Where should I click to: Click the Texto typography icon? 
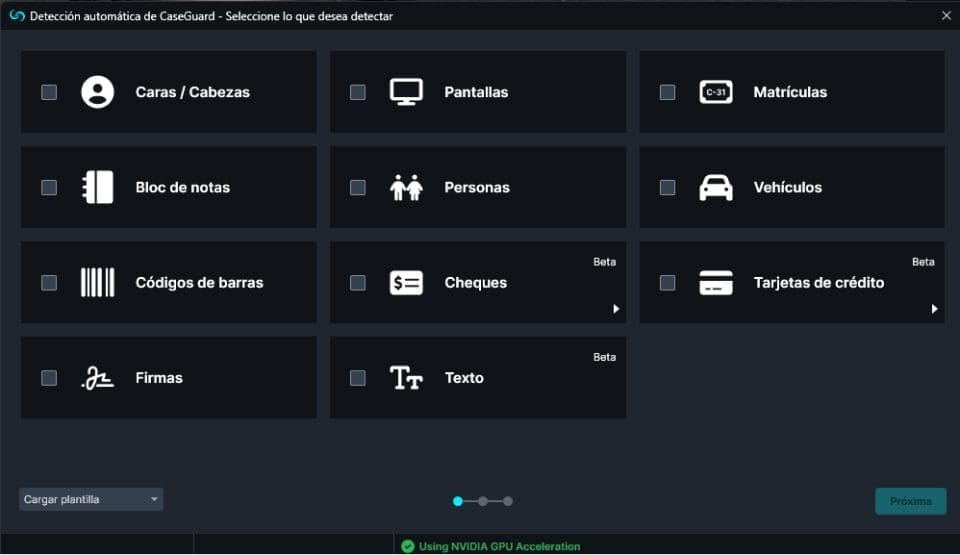point(406,378)
